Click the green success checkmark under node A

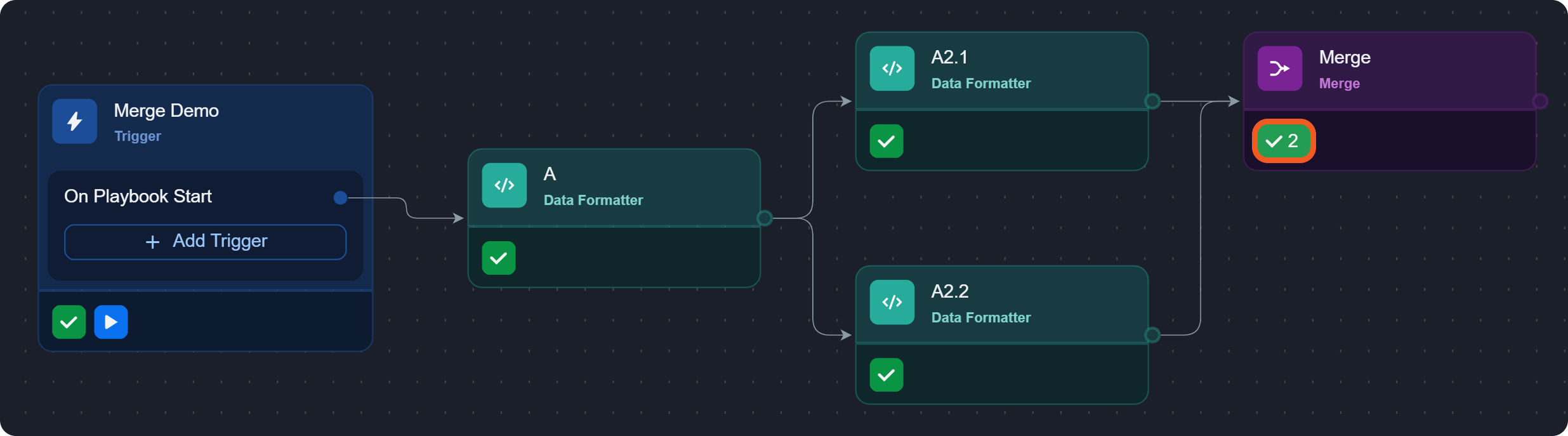(498, 258)
